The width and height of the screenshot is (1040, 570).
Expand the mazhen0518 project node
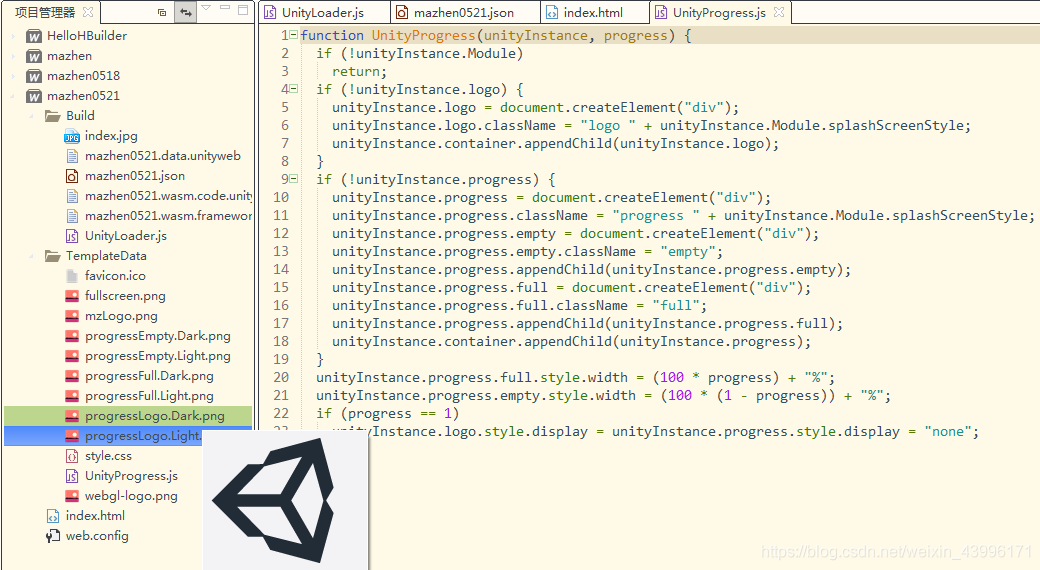coord(13,76)
